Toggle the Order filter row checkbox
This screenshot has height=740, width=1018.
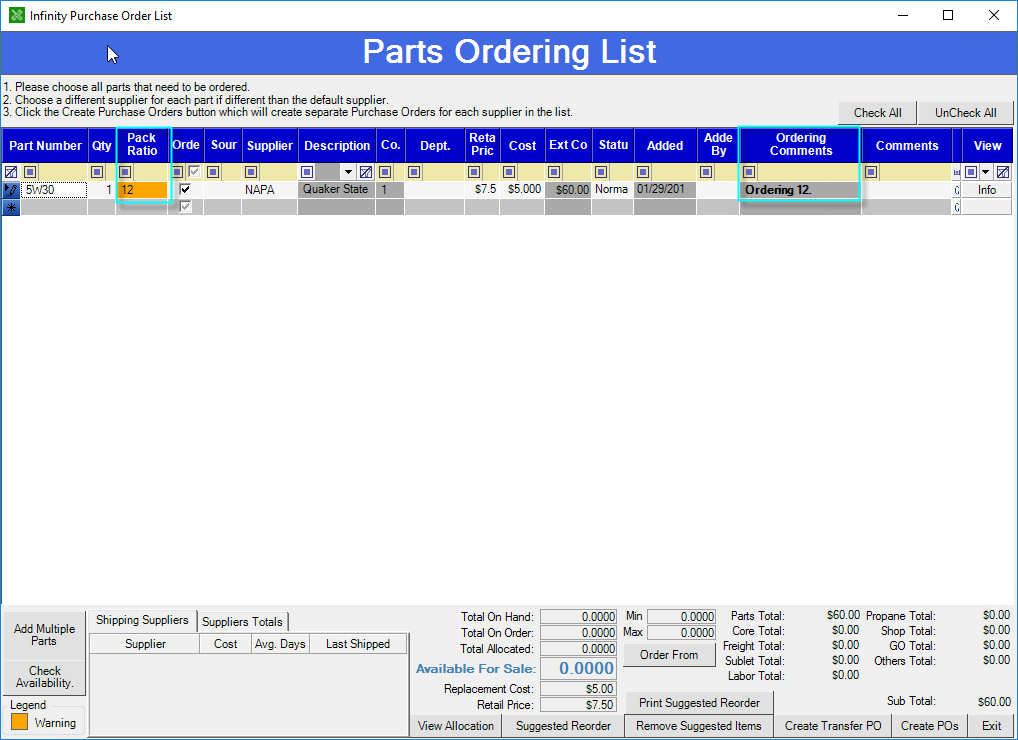pos(194,171)
